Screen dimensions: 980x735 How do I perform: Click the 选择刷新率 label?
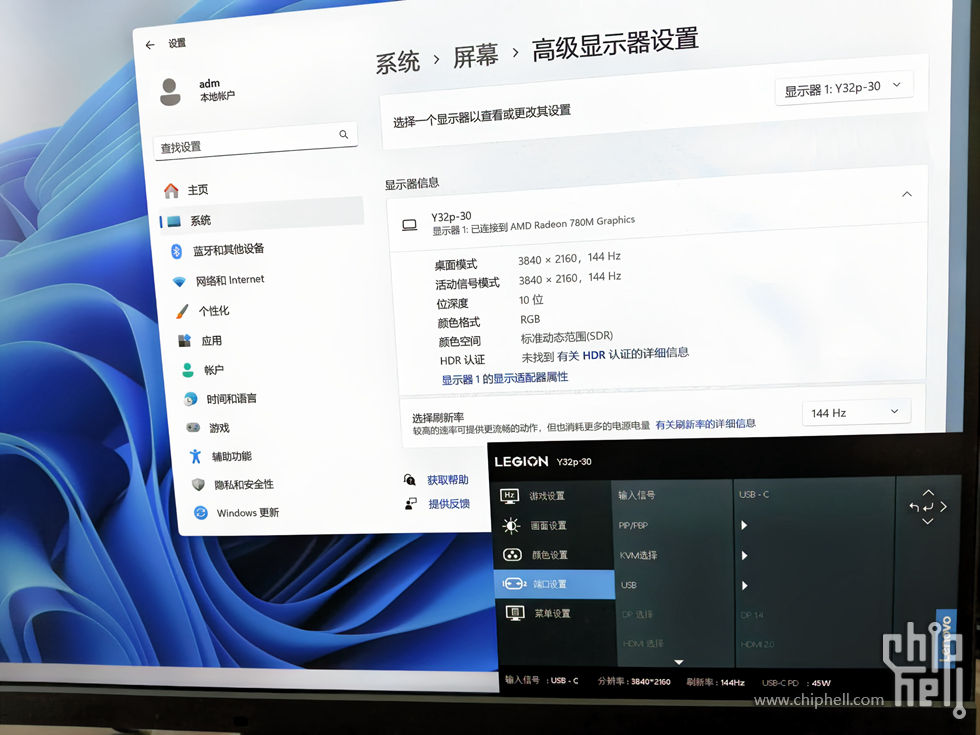coord(438,418)
